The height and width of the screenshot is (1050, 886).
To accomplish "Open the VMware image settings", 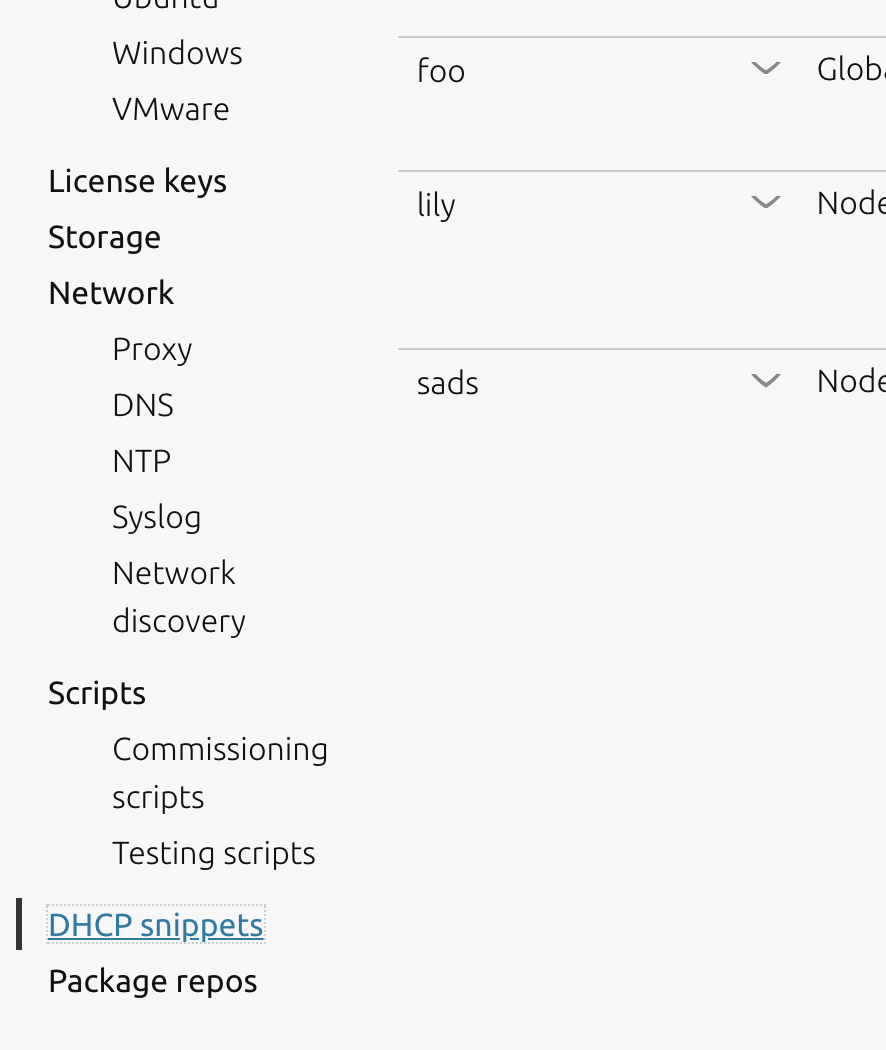I will pyautogui.click(x=170, y=110).
